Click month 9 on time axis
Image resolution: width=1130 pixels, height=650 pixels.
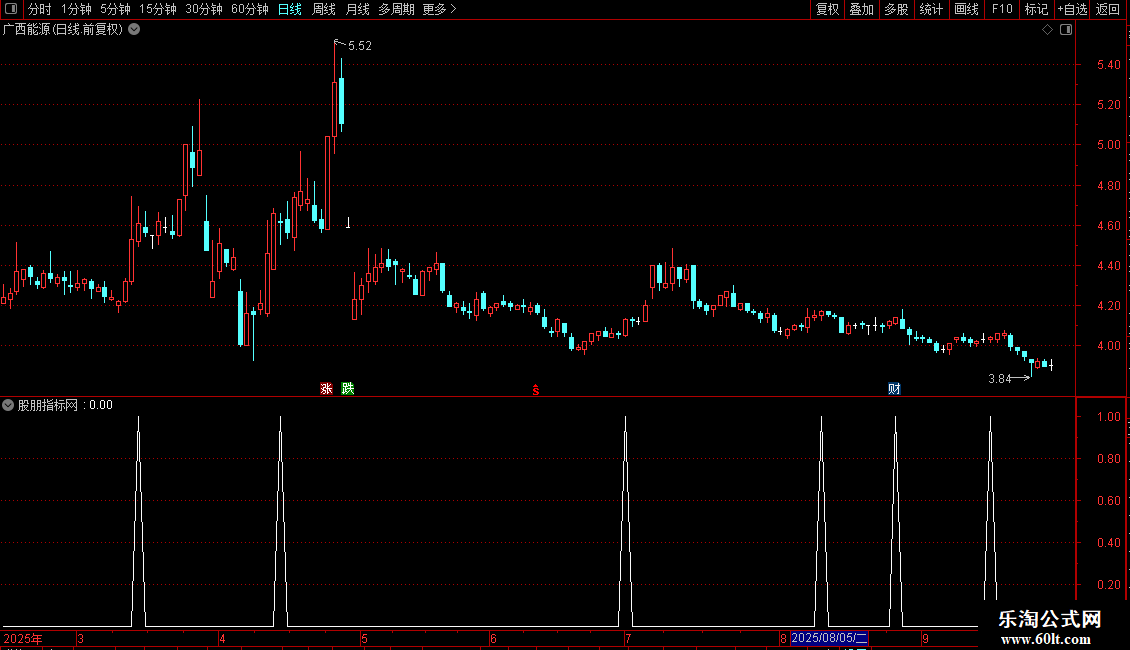(x=925, y=638)
